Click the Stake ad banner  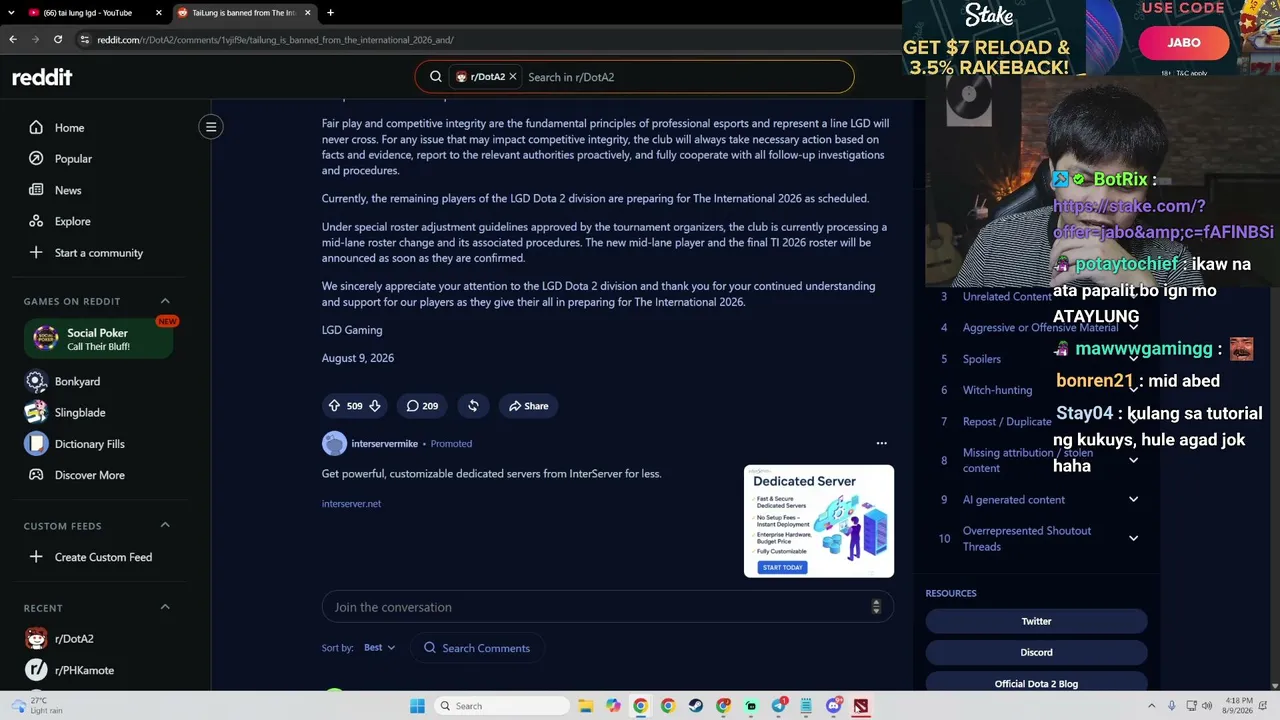pos(1091,38)
